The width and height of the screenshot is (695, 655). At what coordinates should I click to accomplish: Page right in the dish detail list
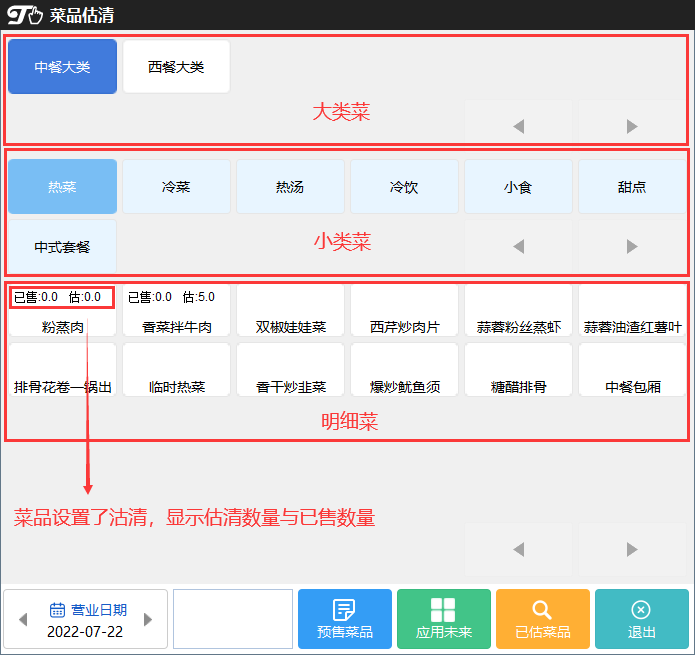[x=632, y=549]
